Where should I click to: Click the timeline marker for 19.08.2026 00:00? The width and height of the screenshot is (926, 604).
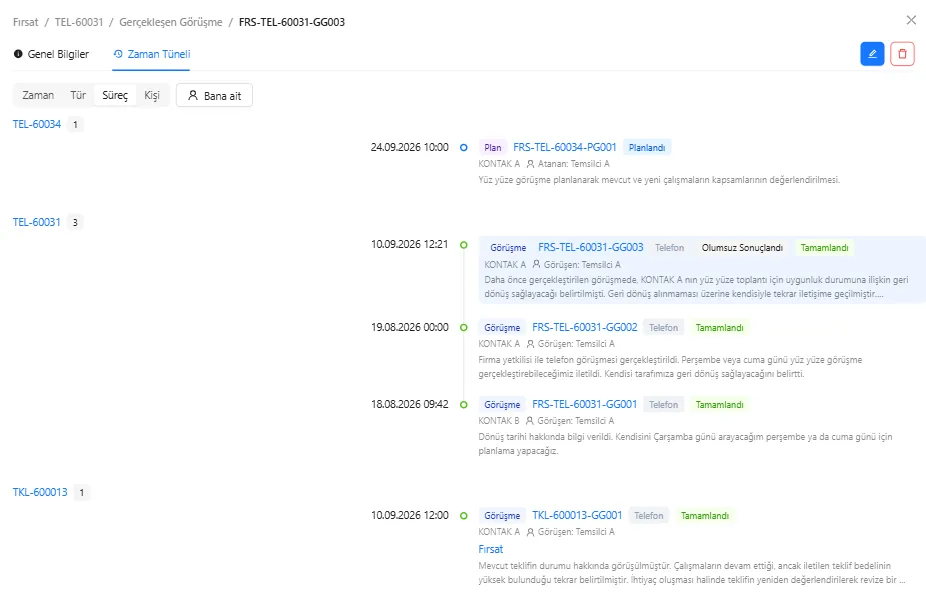[464, 327]
